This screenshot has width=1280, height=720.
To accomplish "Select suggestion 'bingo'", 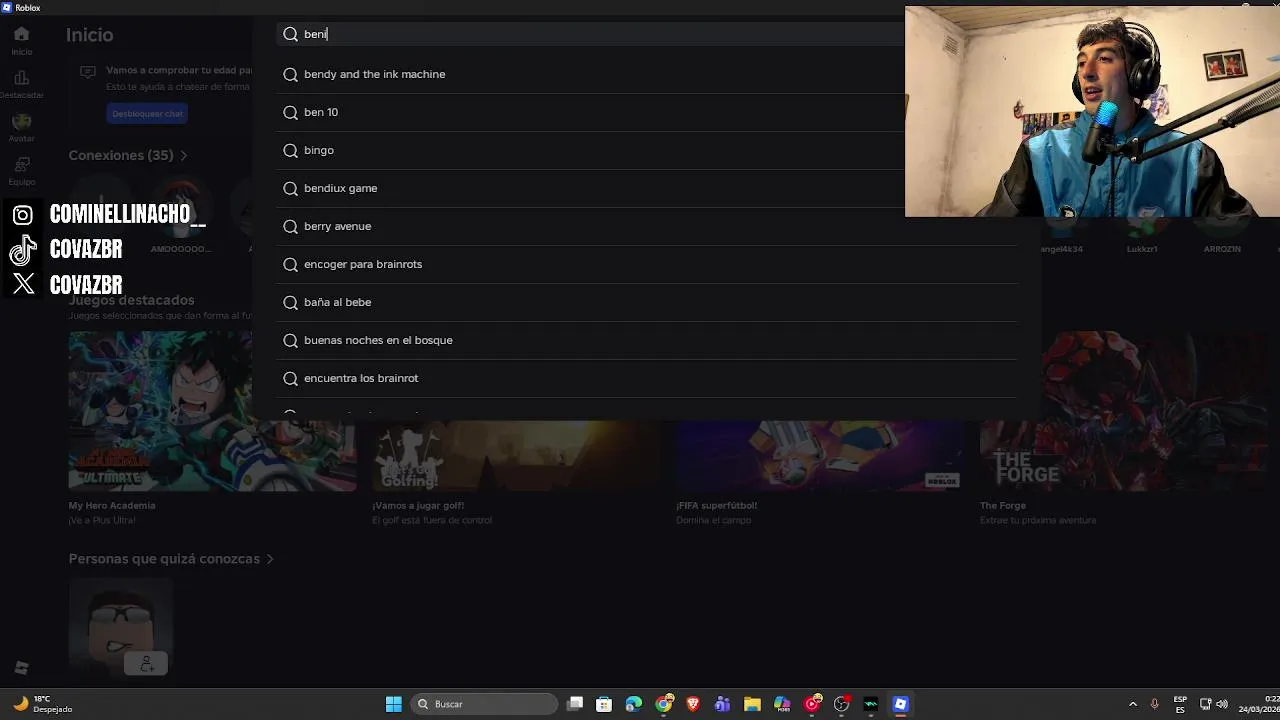I will (x=647, y=150).
